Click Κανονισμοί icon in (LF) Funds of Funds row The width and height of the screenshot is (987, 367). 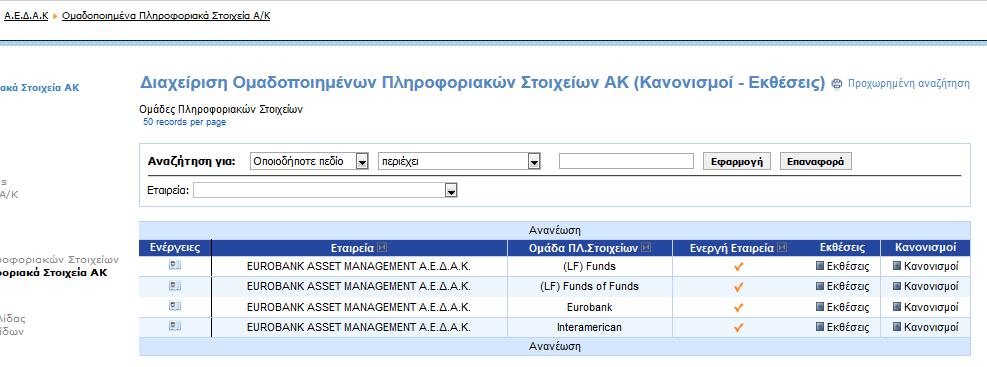pyautogui.click(x=897, y=286)
